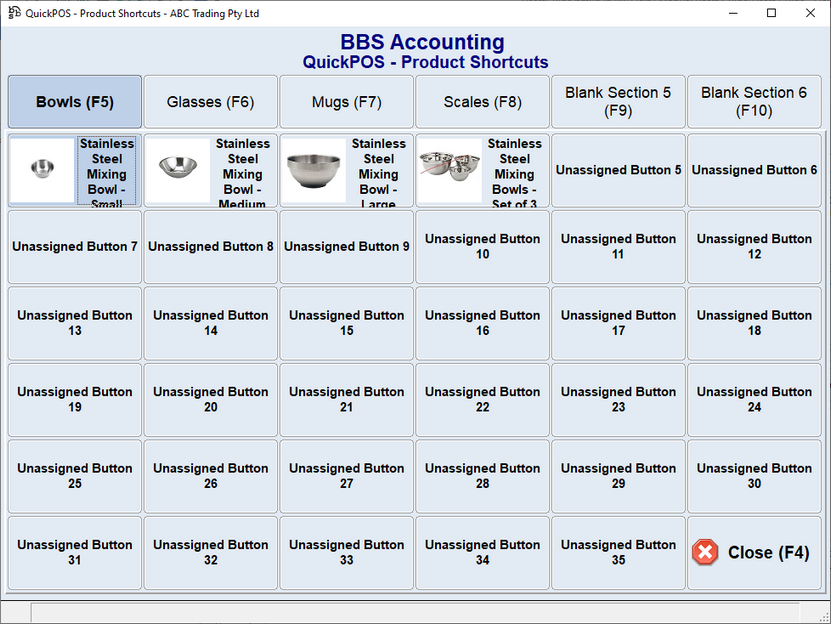The image size is (831, 624).
Task: Switch to Blank Section 6 (F10)
Action: [754, 102]
